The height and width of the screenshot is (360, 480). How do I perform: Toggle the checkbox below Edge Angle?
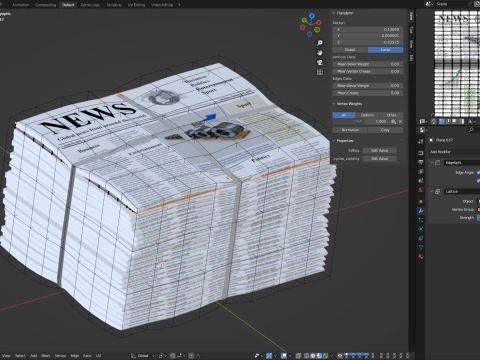coord(478,180)
